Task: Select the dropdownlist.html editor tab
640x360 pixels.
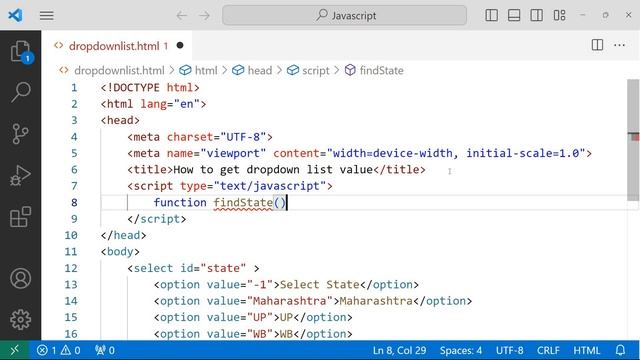Action: [116, 46]
